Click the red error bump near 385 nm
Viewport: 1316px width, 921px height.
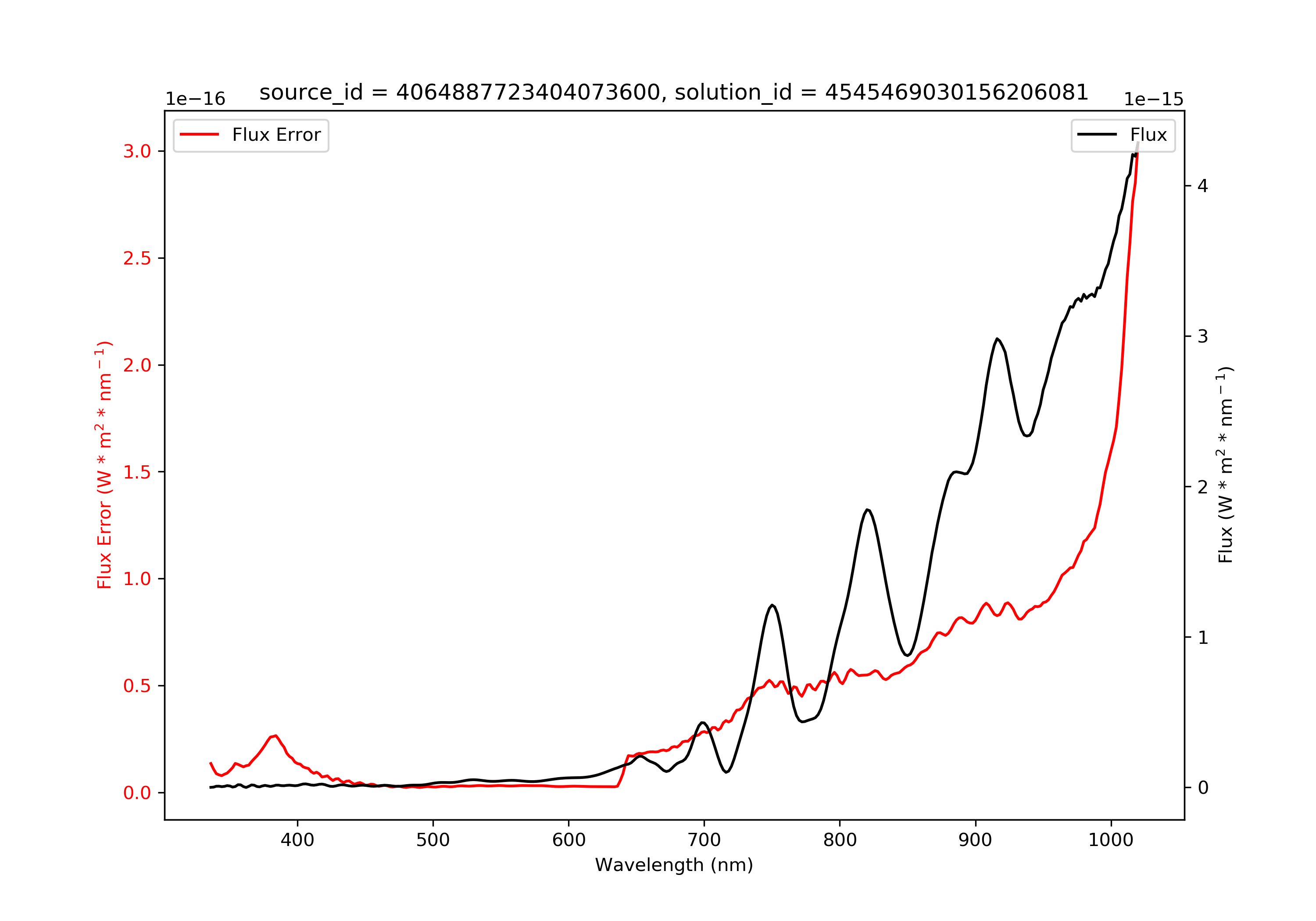click(x=275, y=736)
